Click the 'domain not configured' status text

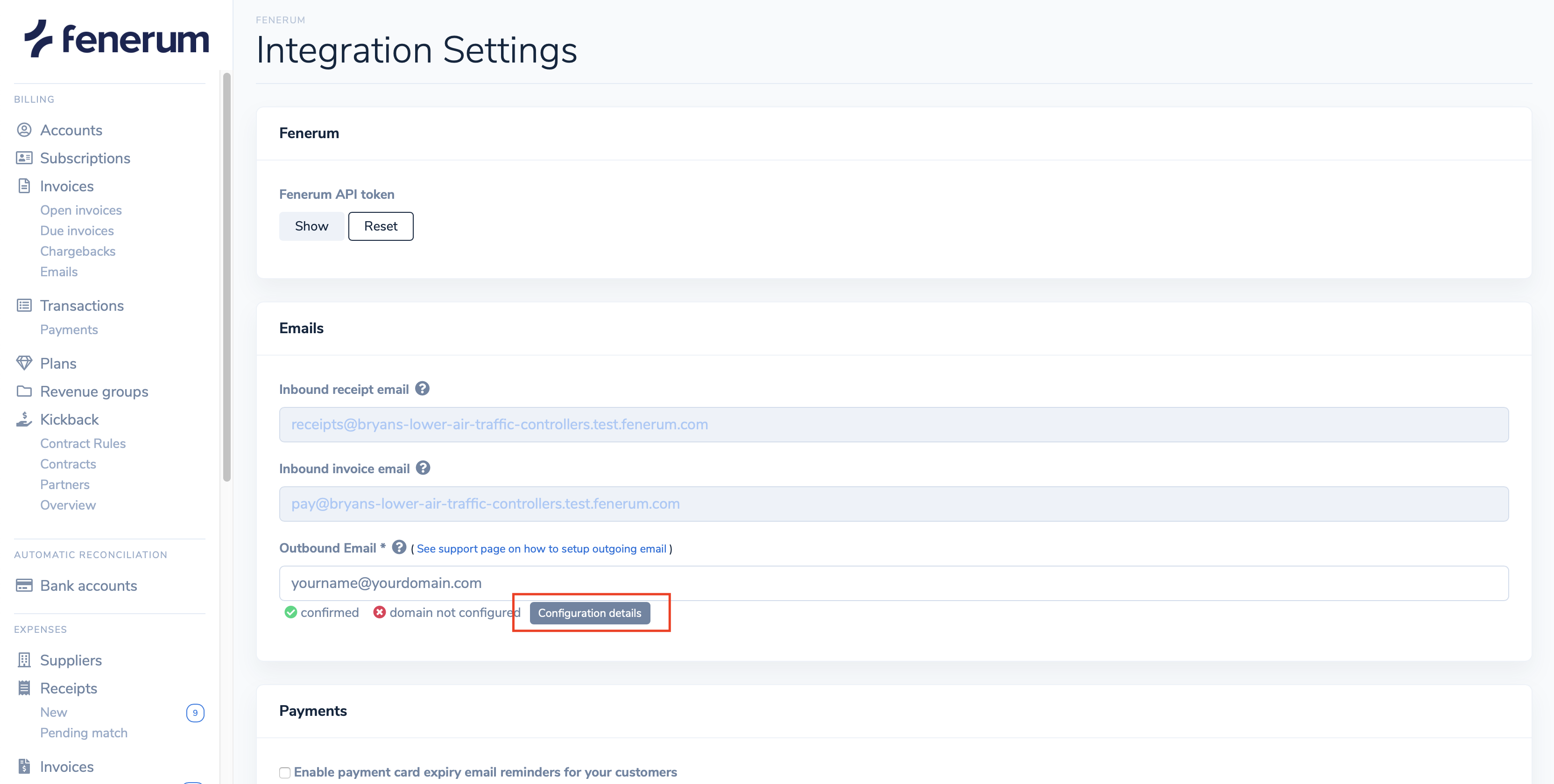pos(455,613)
